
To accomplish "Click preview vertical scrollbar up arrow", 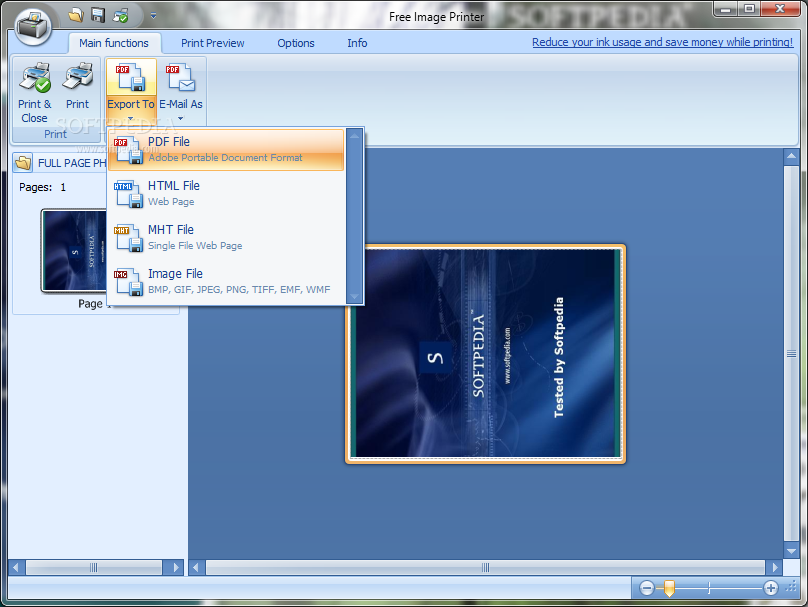I will 792,156.
